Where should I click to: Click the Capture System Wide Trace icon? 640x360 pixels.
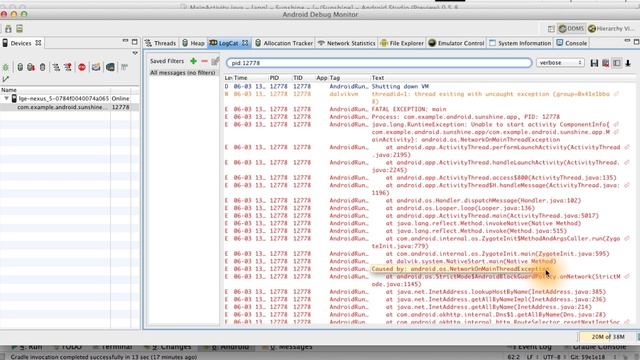(124, 67)
